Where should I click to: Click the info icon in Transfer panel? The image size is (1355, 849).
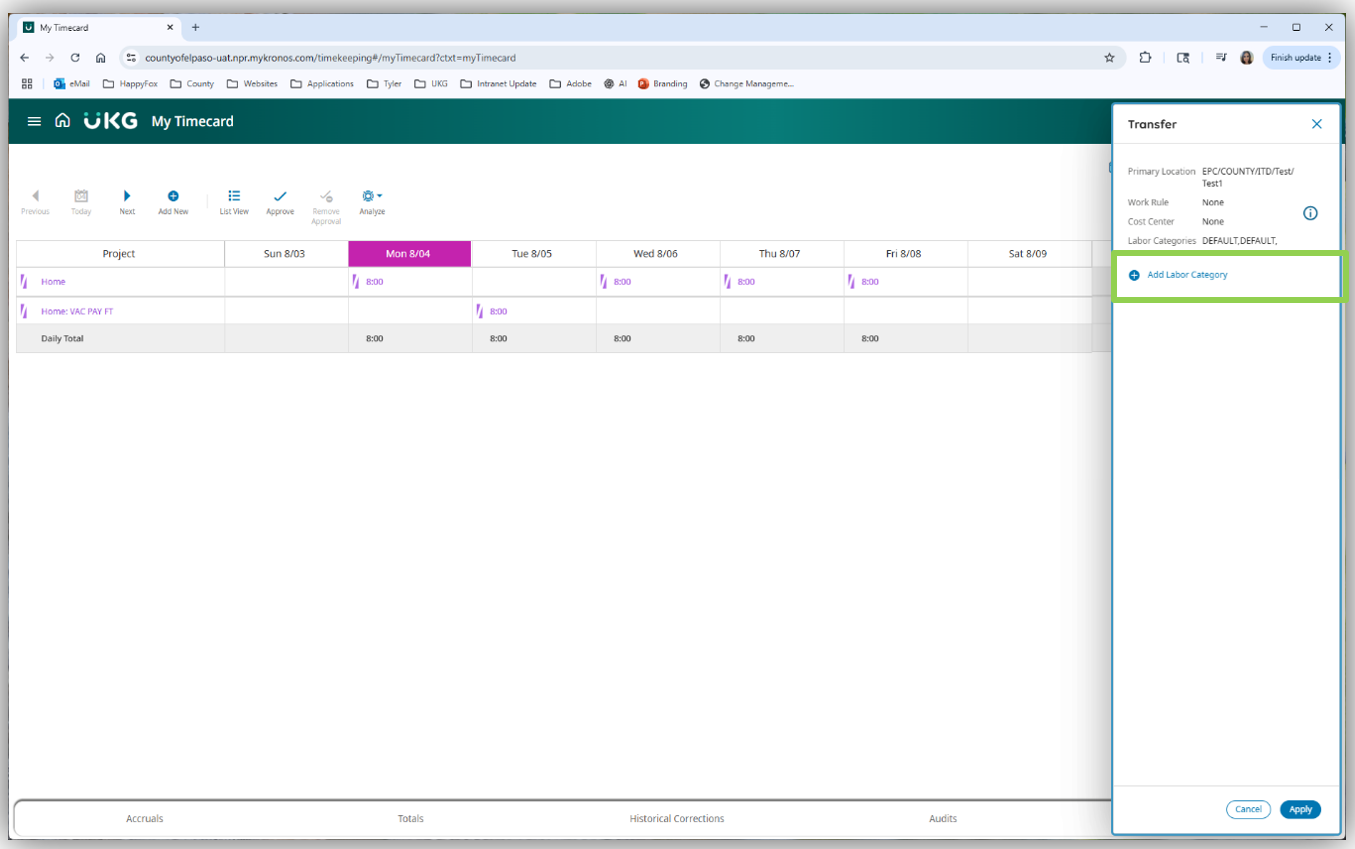point(1310,213)
